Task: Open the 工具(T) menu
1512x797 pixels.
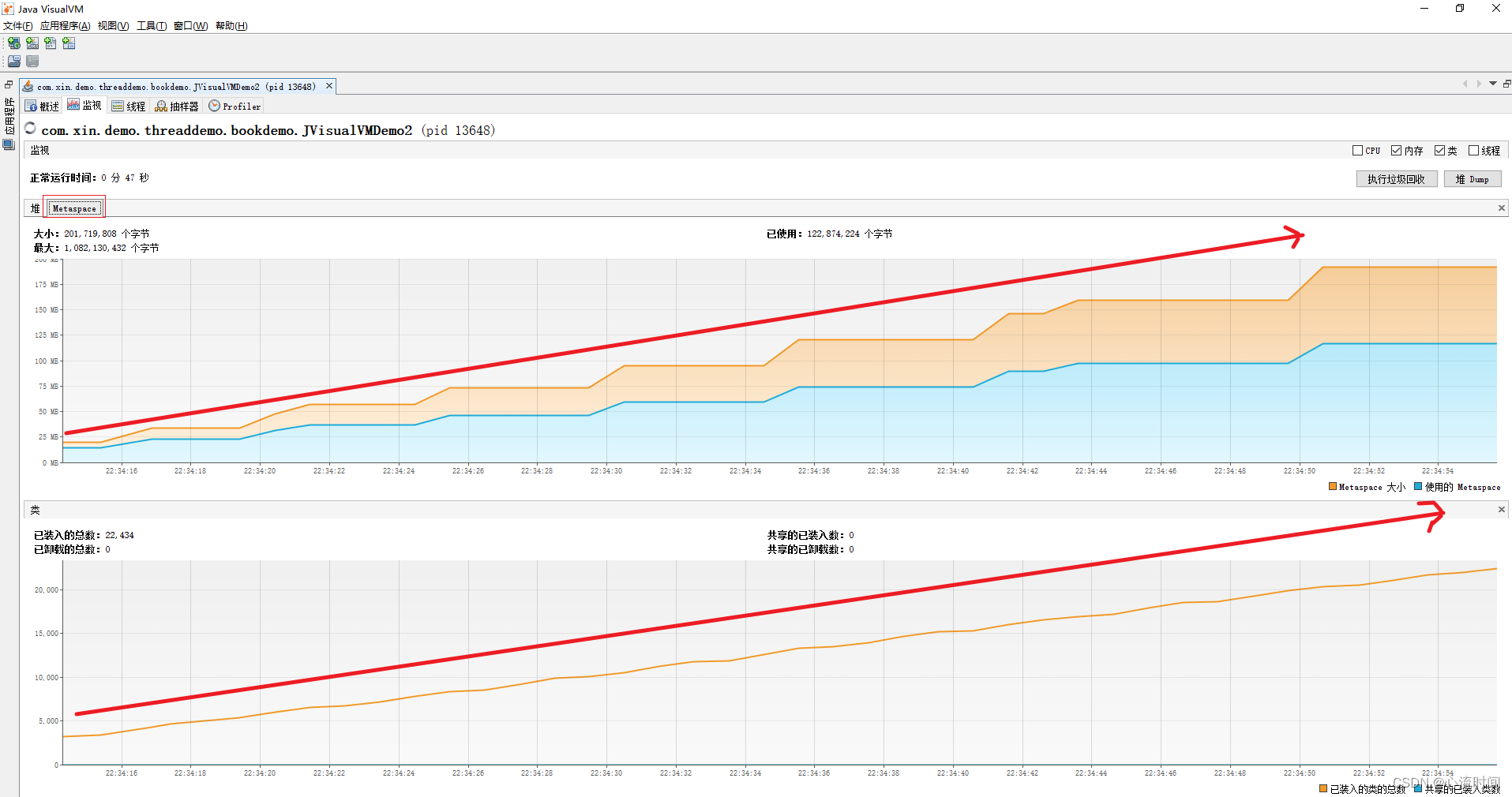Action: pyautogui.click(x=152, y=26)
